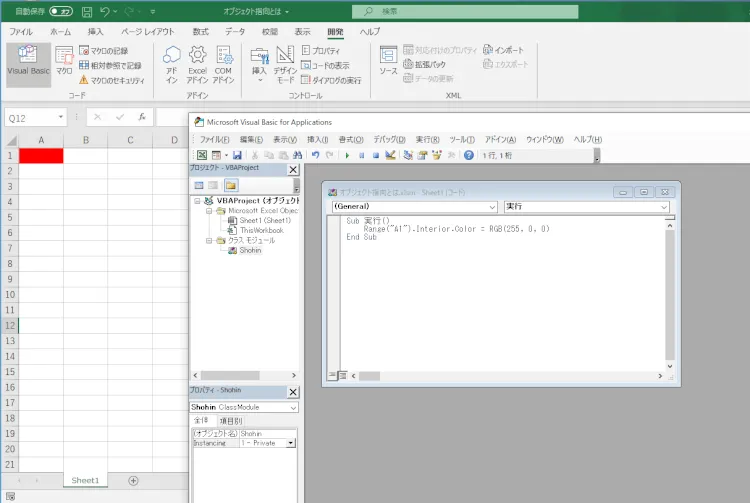
Task: Select the red cell A1
Action: [41, 156]
